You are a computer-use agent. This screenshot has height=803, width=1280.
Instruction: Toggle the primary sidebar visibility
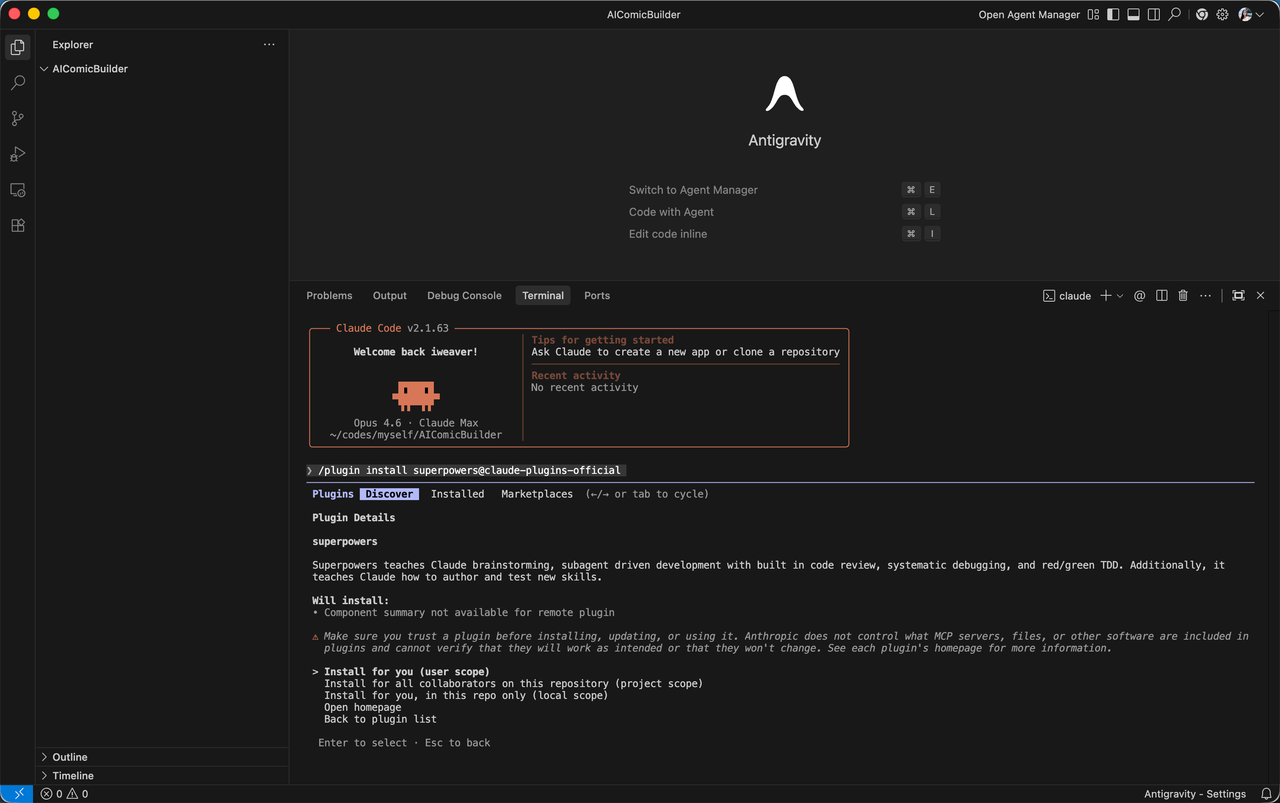(x=1113, y=15)
